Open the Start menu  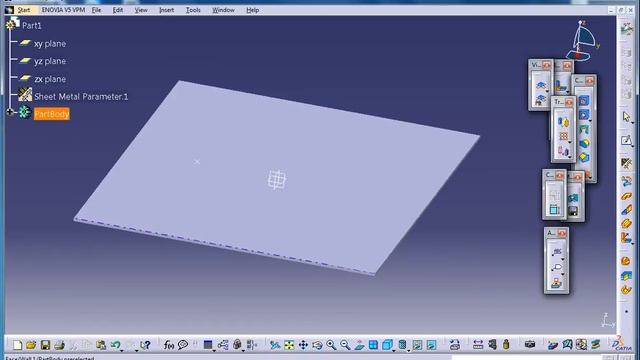24,10
